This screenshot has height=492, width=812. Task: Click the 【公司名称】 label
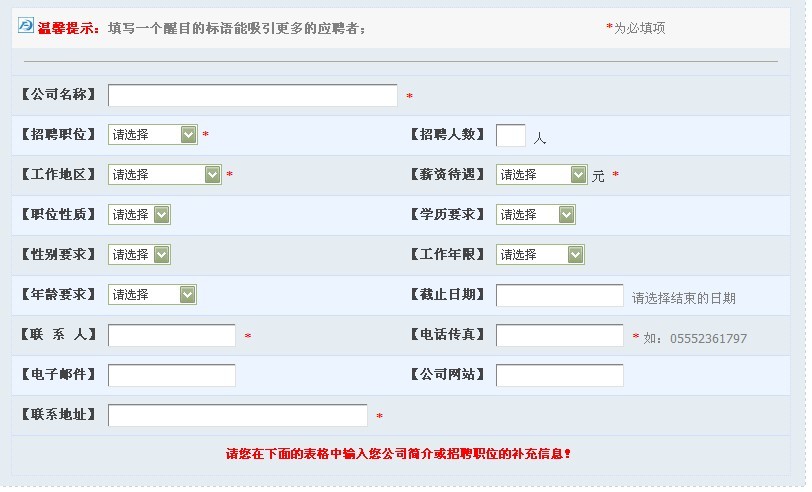pos(59,94)
